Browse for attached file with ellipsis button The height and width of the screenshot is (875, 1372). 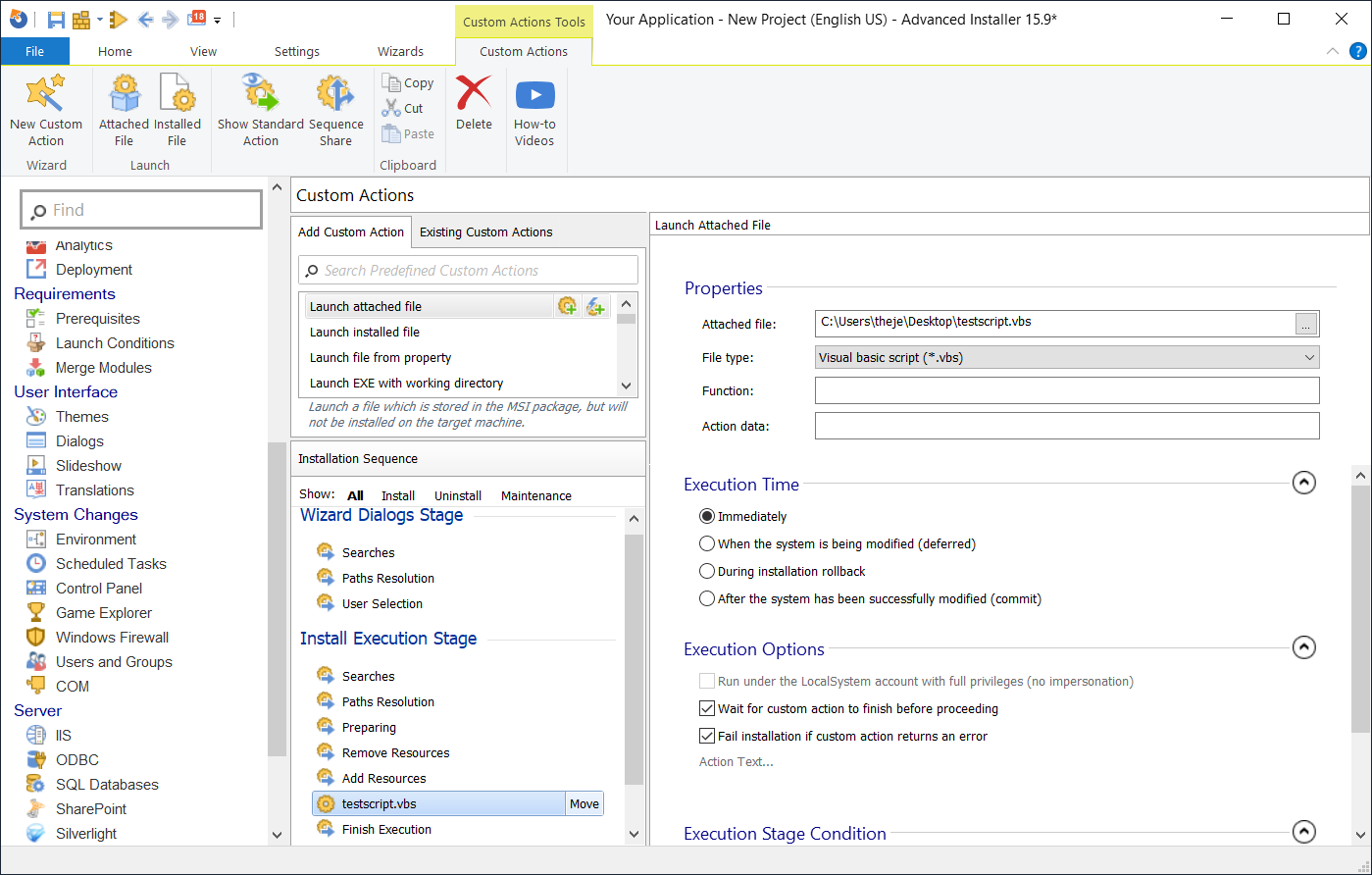click(x=1306, y=323)
